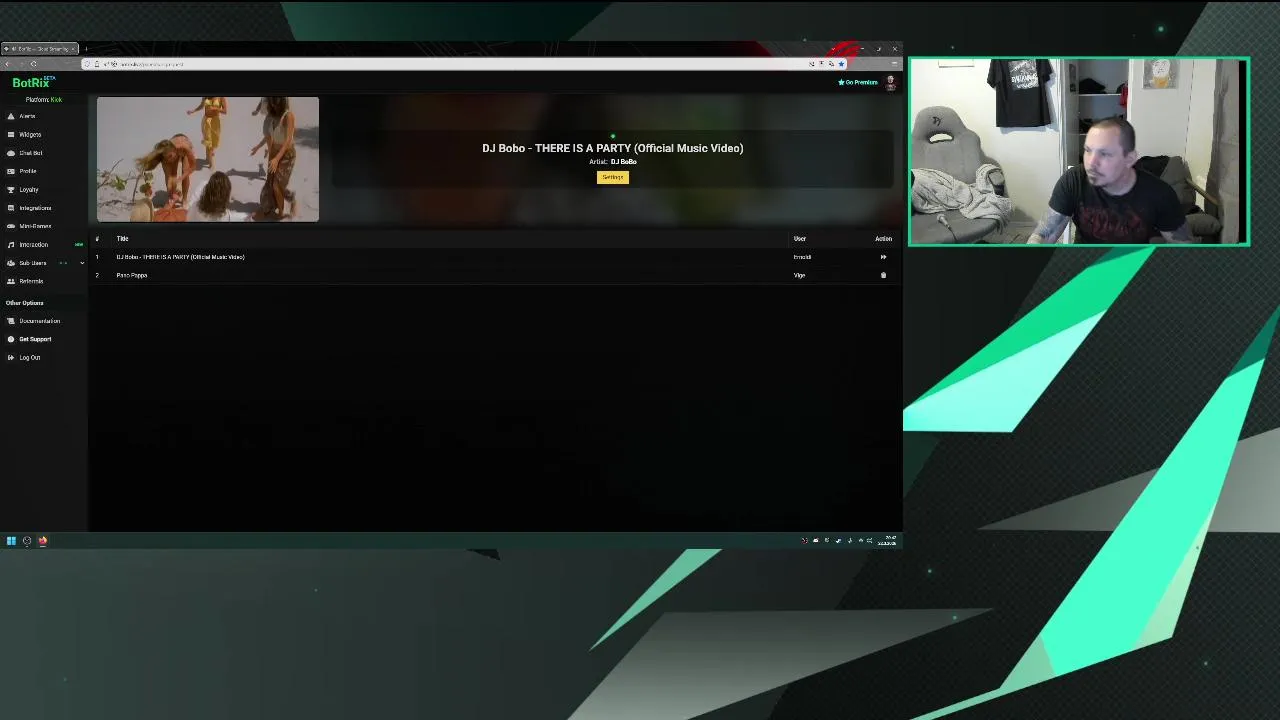Click the User column header
This screenshot has width=1280, height=720.
pyautogui.click(x=800, y=239)
